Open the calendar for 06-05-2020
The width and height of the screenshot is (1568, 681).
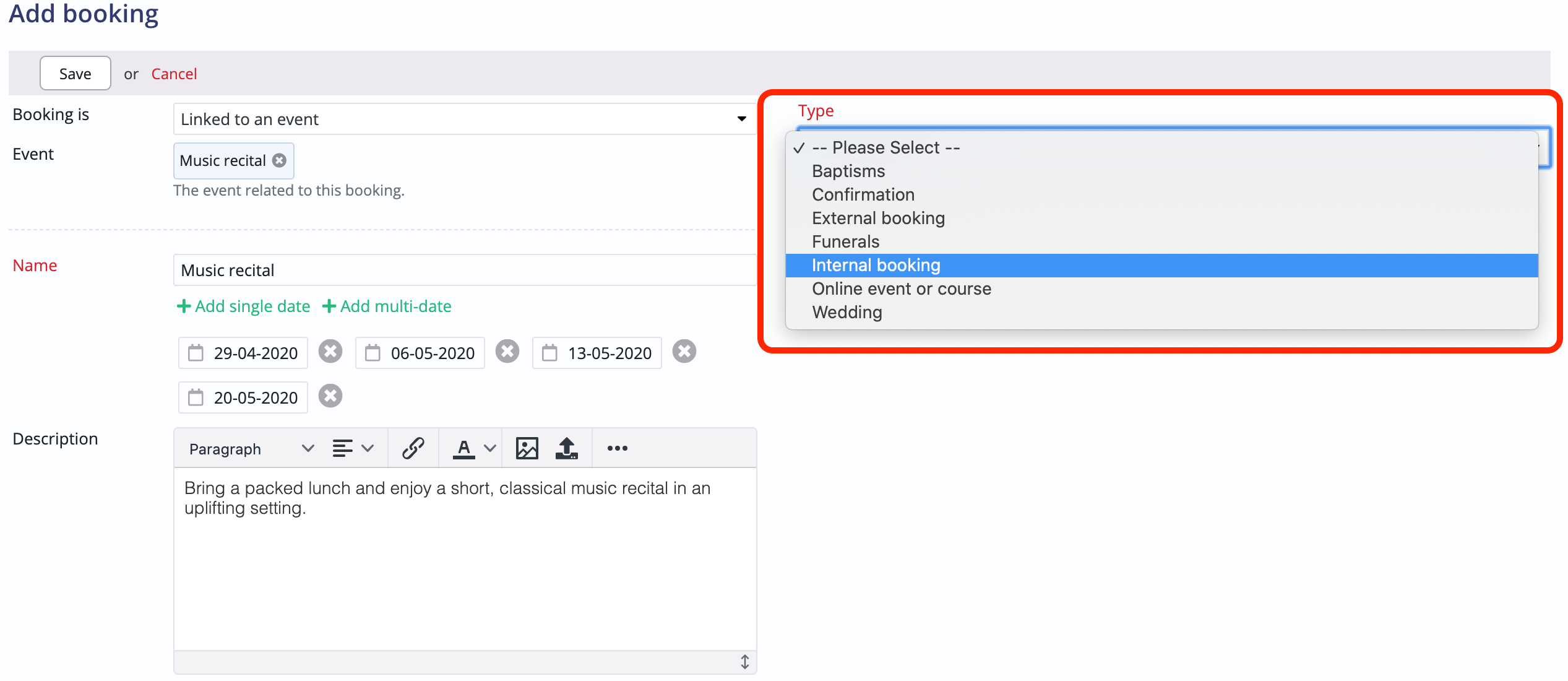tap(374, 352)
